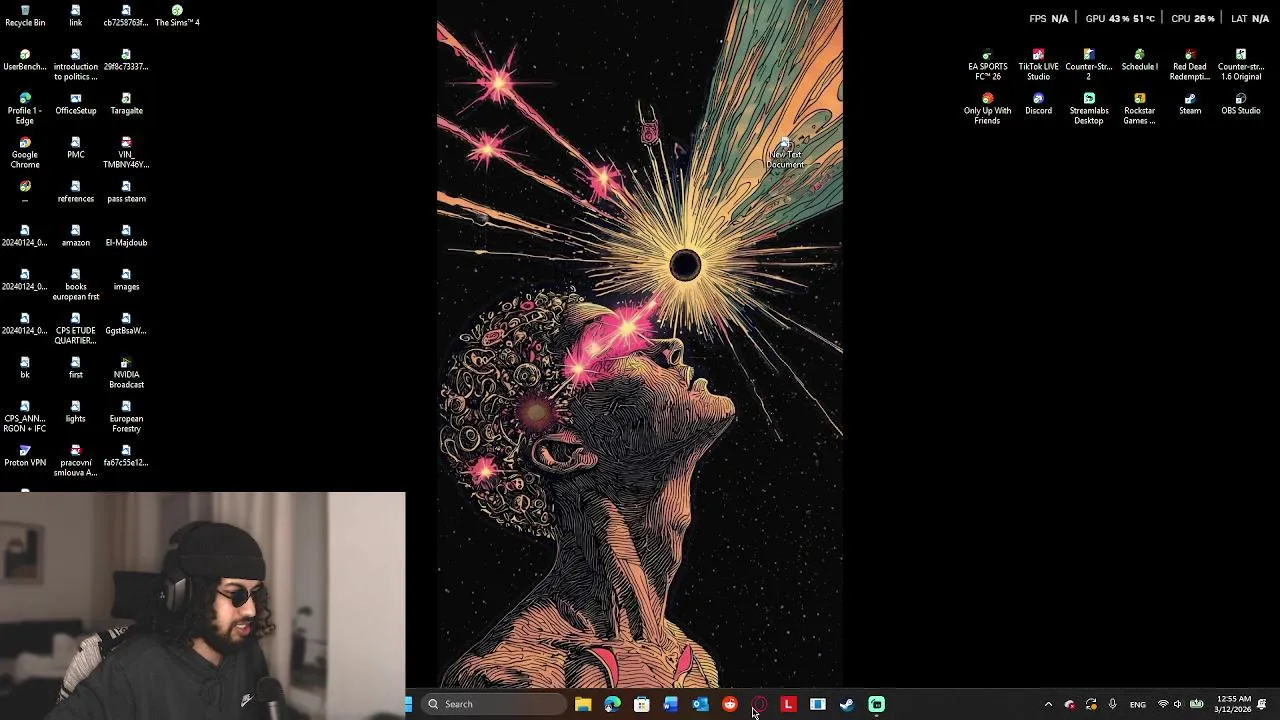Open the notifications bell icon
The height and width of the screenshot is (720, 1280).
click(1262, 704)
